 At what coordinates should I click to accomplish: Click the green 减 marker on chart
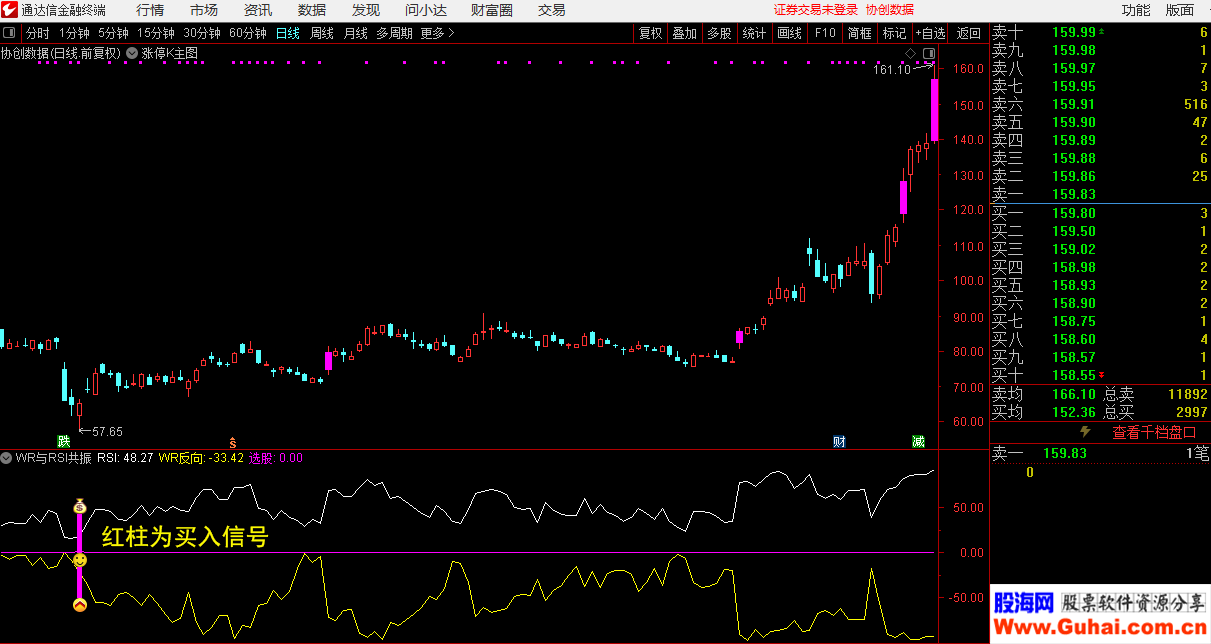(x=918, y=441)
